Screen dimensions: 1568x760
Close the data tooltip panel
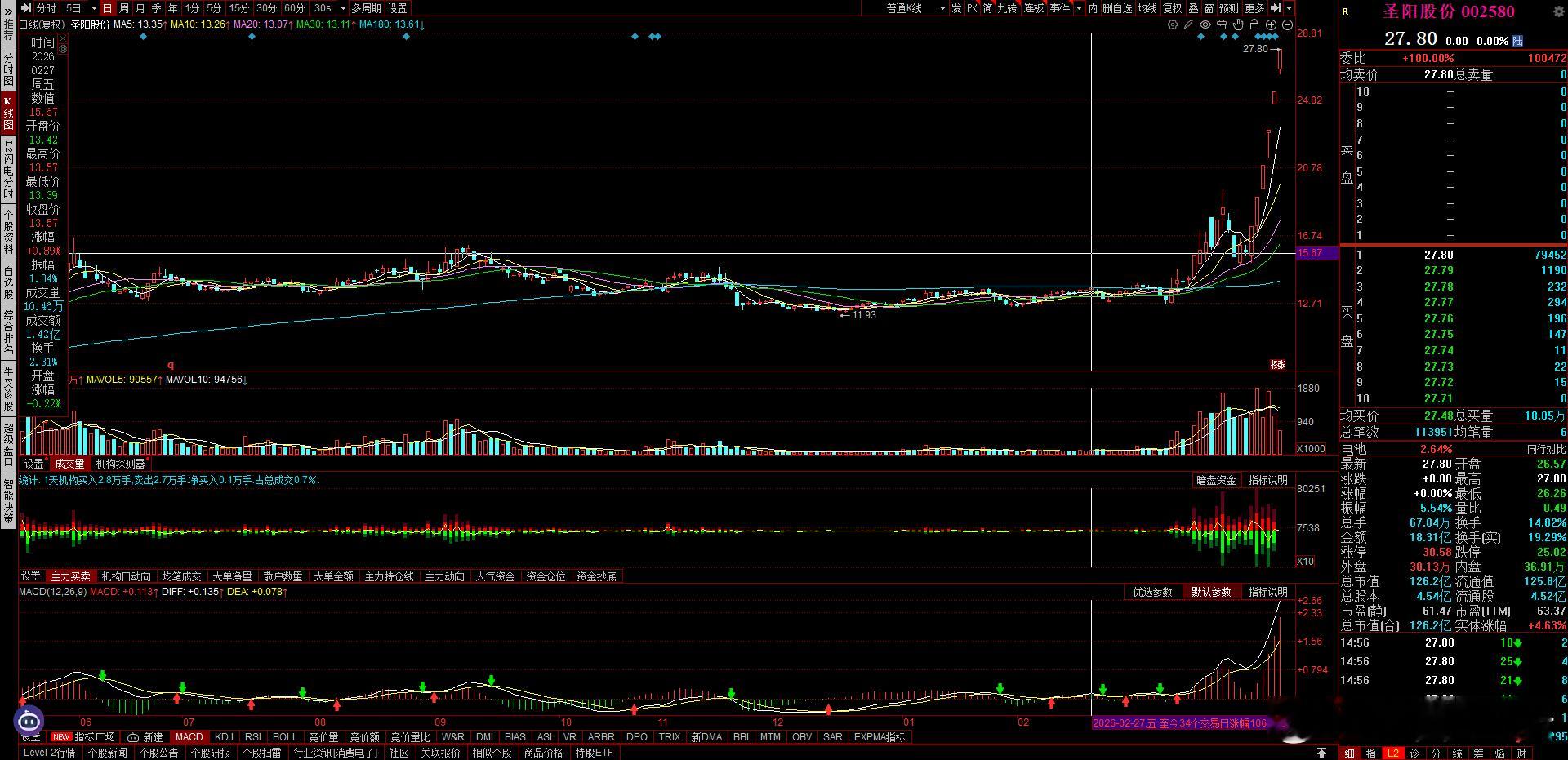point(63,38)
